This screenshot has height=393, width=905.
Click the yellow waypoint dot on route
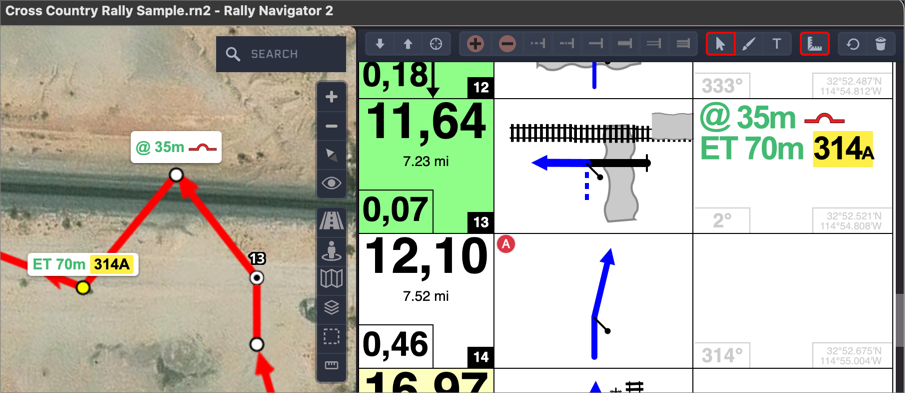(x=83, y=287)
